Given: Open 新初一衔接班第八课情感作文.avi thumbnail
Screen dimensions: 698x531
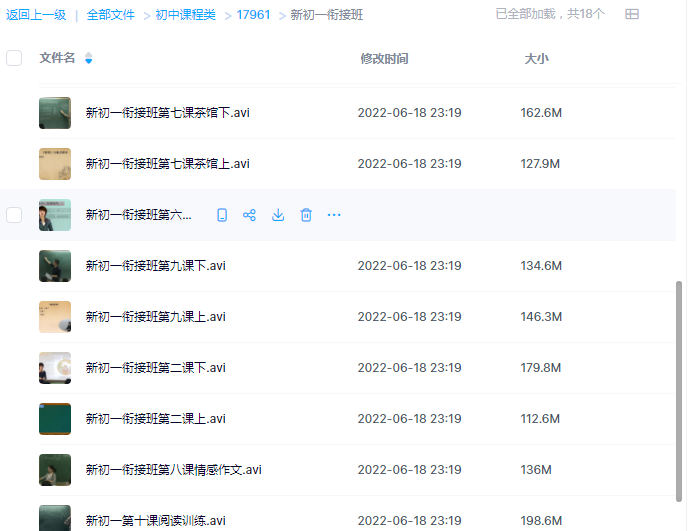Looking at the screenshot, I should coord(54,470).
